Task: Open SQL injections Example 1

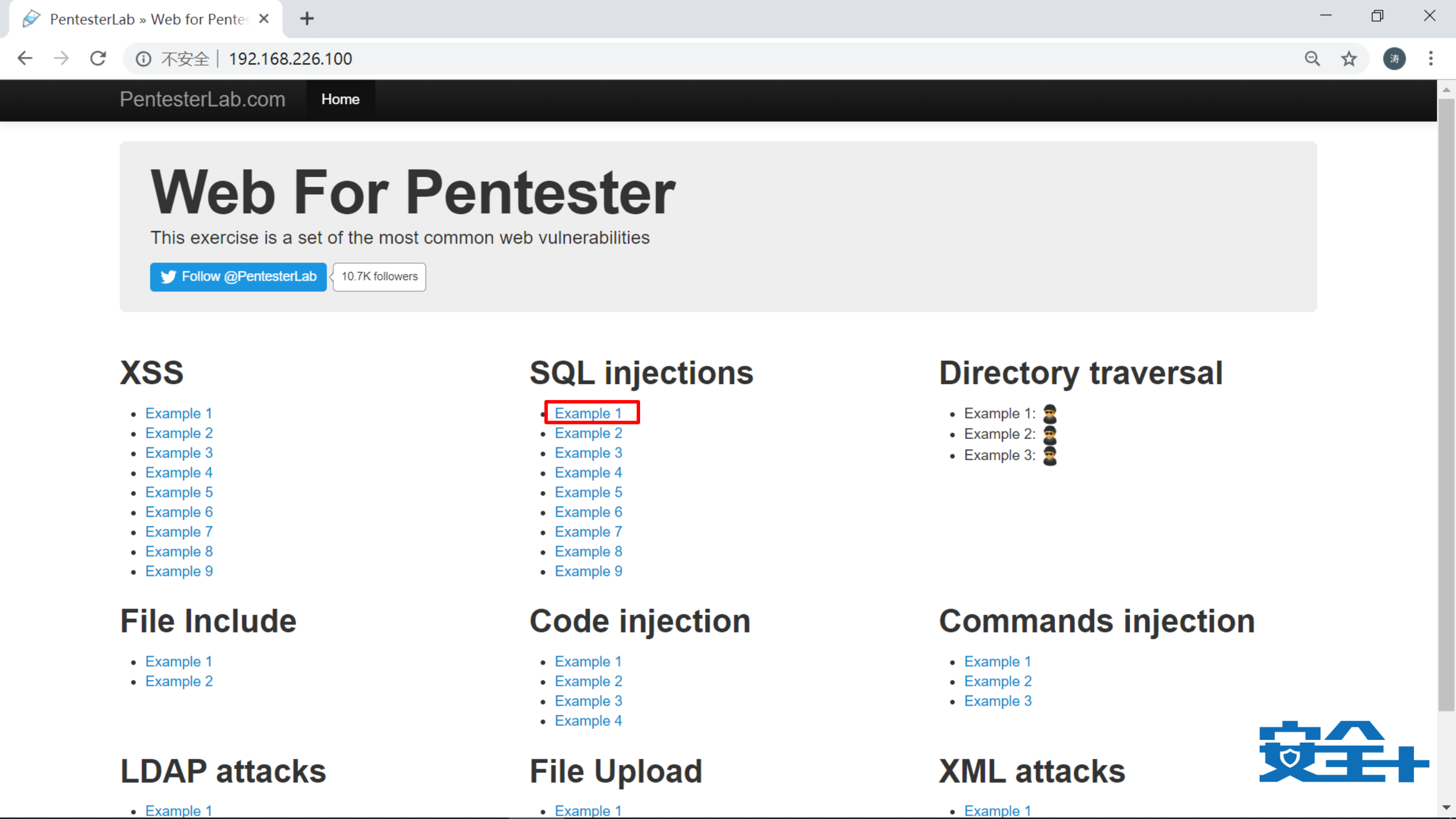Action: (x=588, y=413)
